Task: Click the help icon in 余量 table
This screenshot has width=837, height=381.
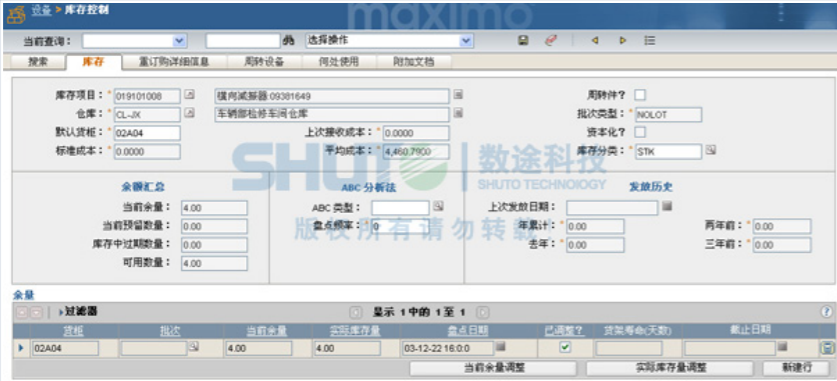Action: tap(826, 312)
